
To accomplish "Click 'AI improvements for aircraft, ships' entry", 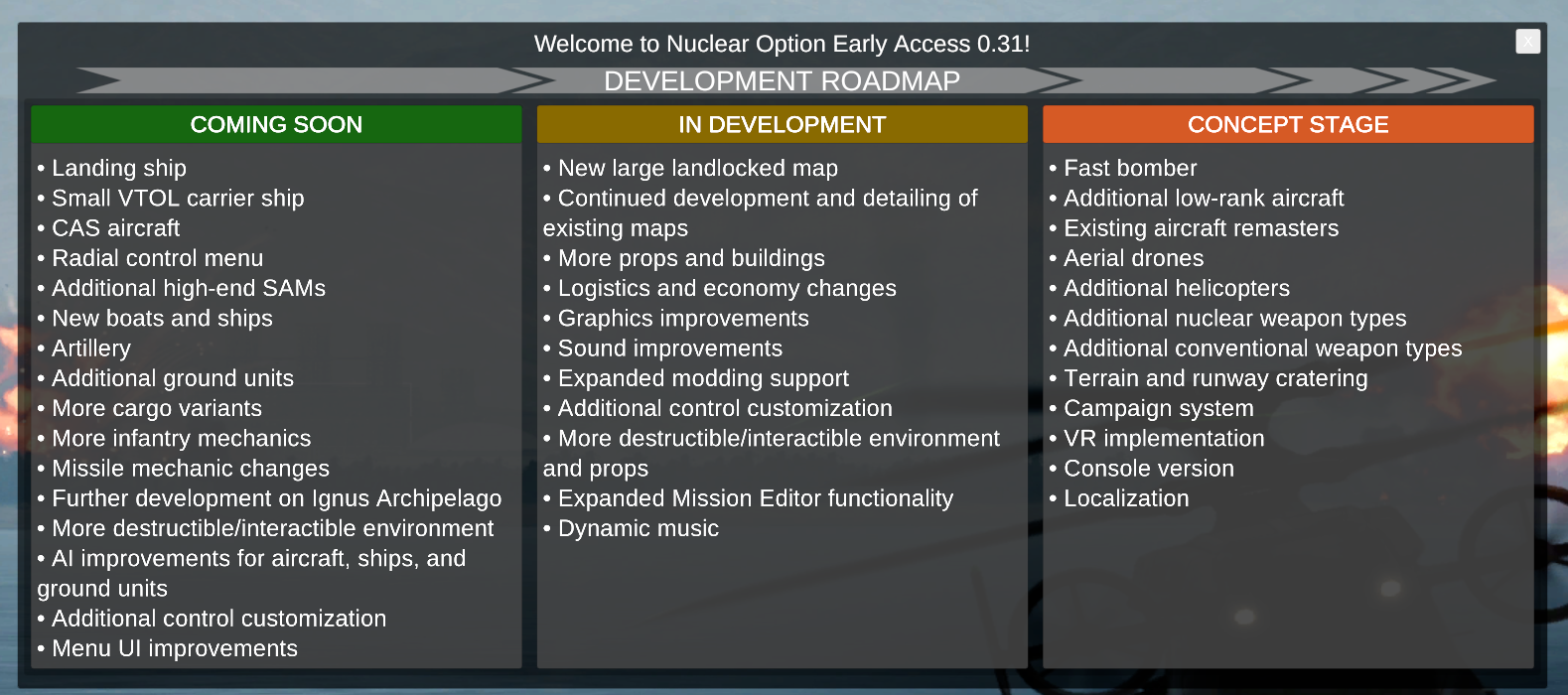I will coord(251,573).
